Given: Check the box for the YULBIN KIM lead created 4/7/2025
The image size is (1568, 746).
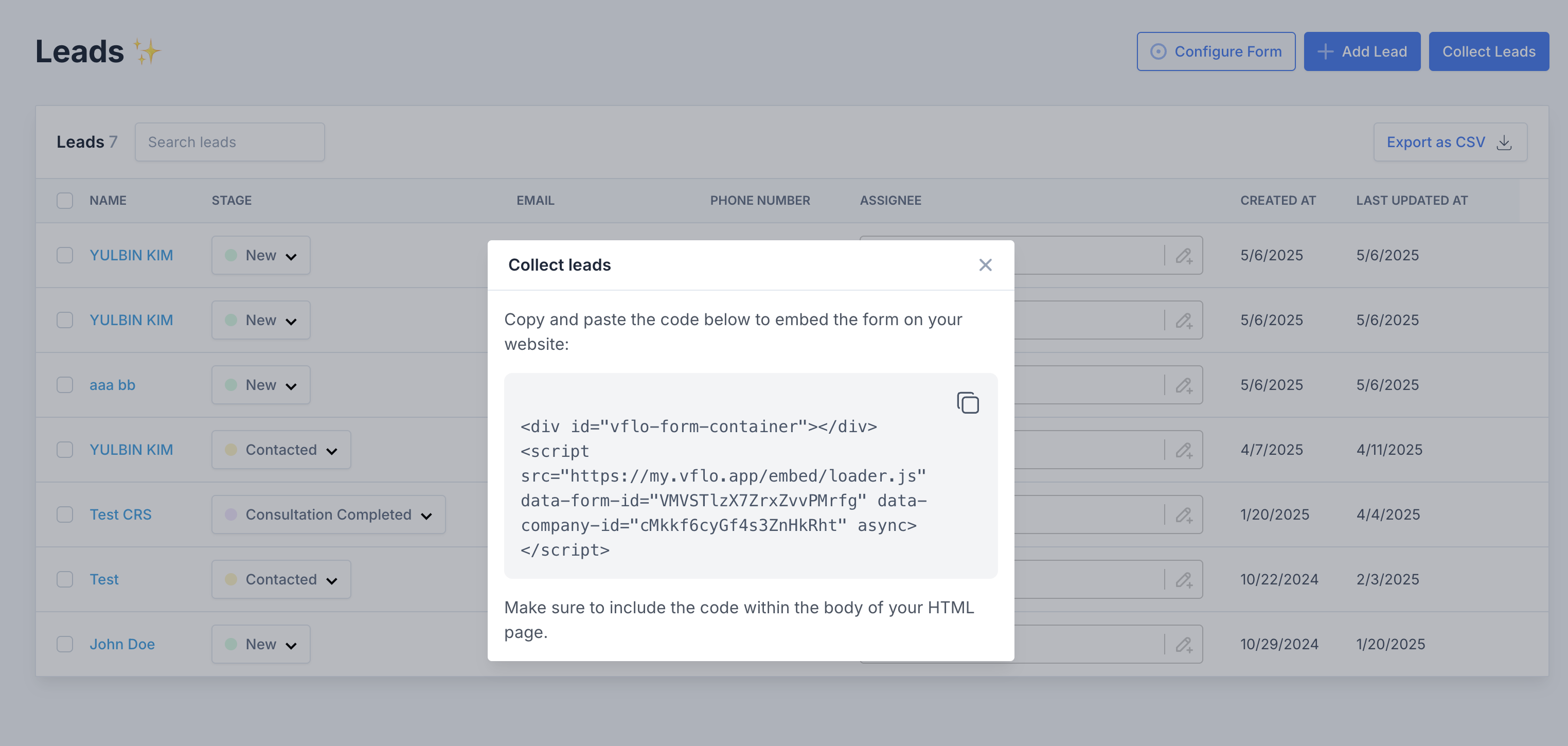Looking at the screenshot, I should tap(64, 450).
